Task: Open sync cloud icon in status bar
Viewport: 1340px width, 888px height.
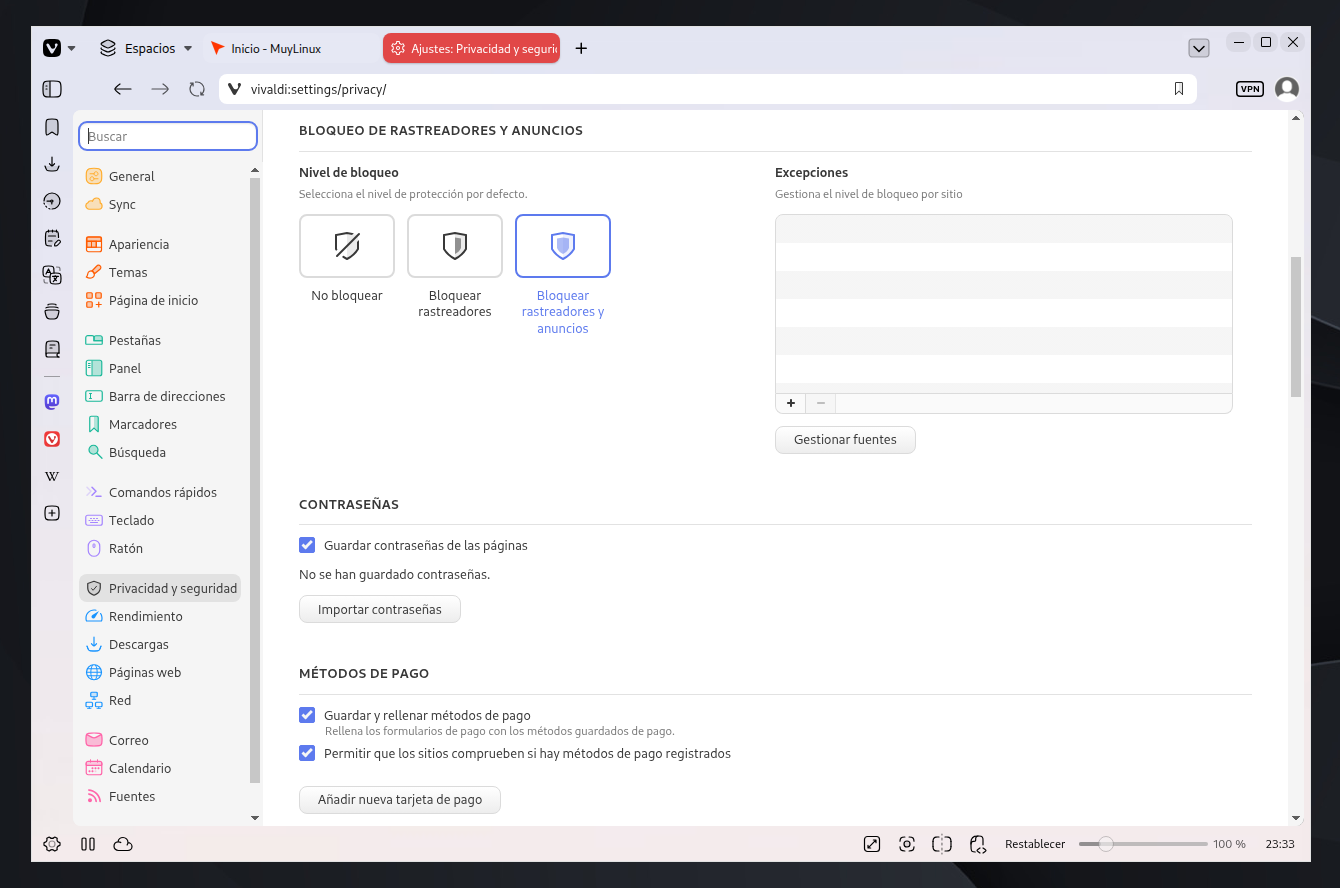Action: 123,844
